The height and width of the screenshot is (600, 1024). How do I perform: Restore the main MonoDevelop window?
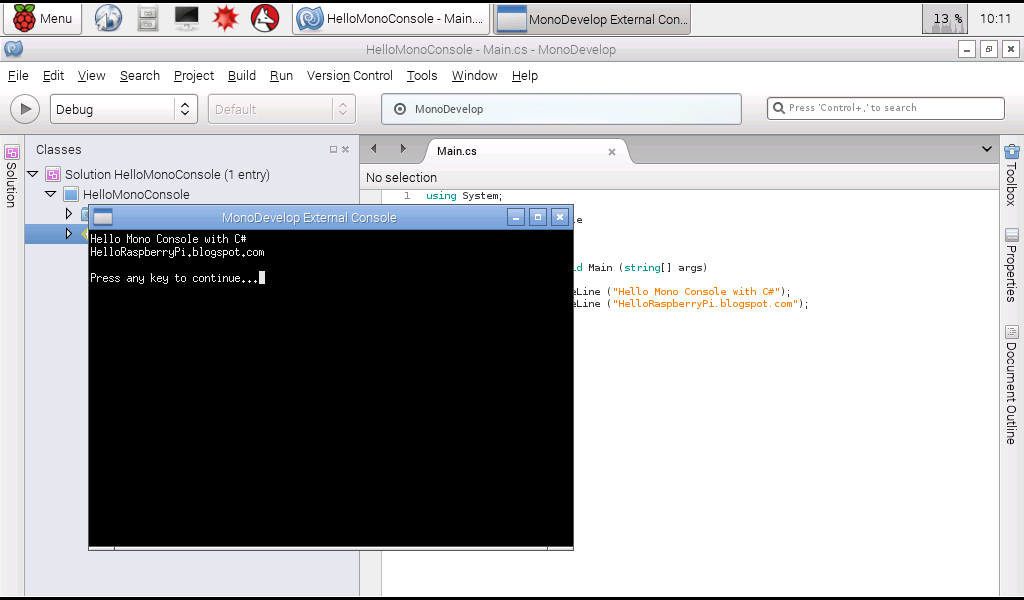click(989, 49)
